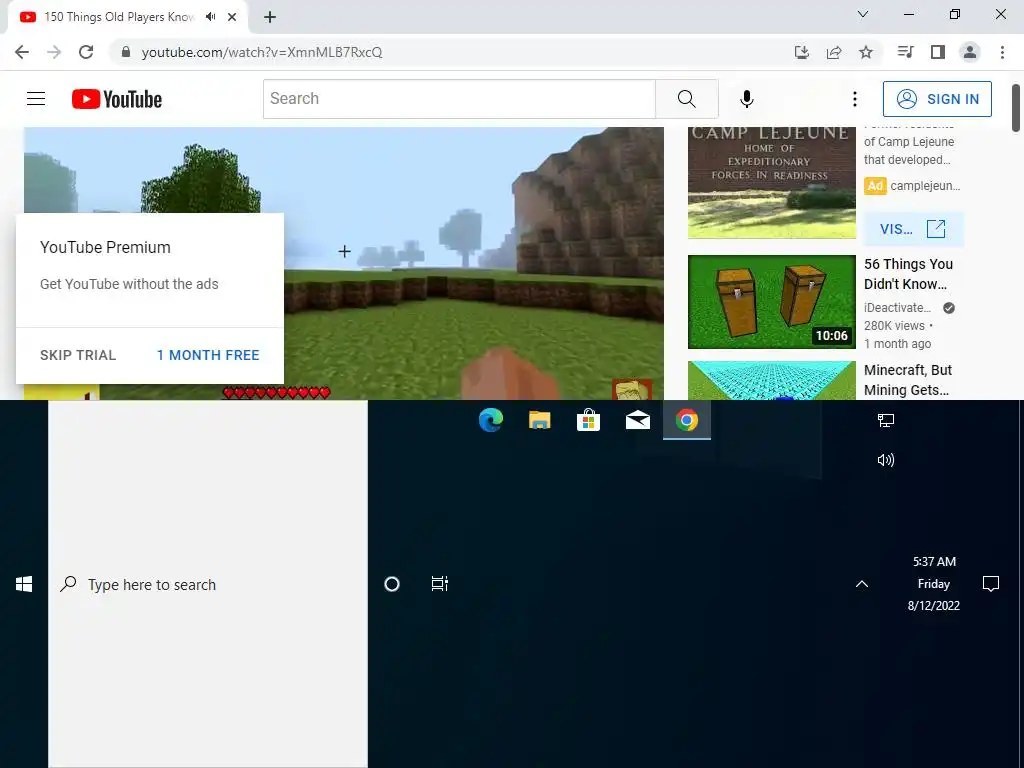Open the Camp Lejeune ad thumbnail
Image resolution: width=1024 pixels, height=768 pixels.
(771, 183)
